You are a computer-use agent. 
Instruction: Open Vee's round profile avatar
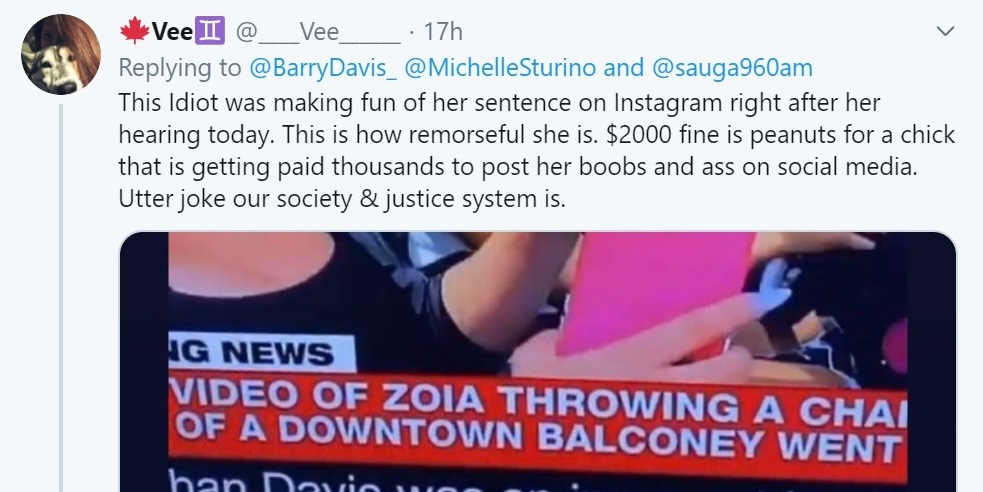tap(61, 55)
